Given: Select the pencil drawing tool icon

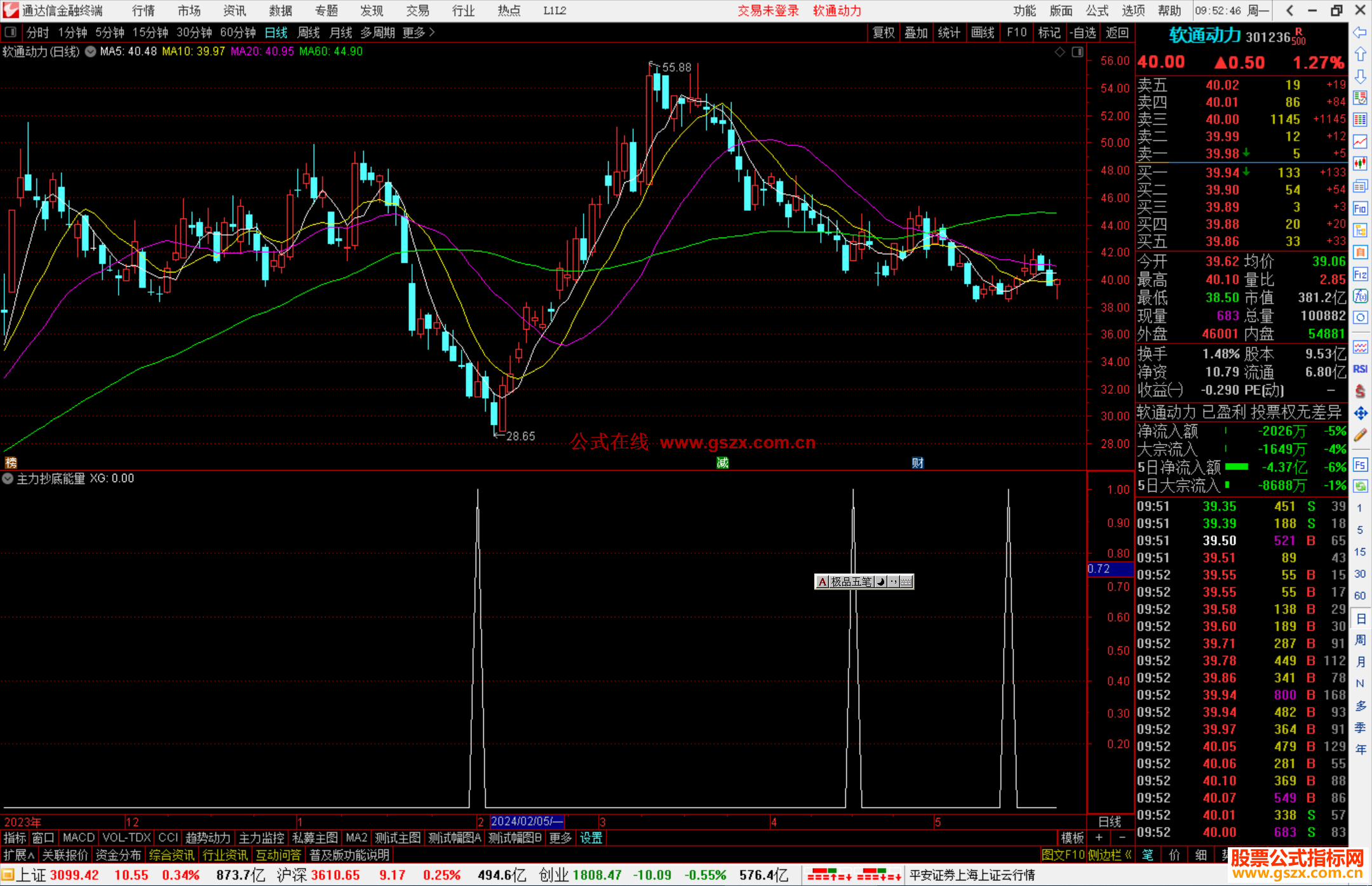Looking at the screenshot, I should click(x=1360, y=435).
